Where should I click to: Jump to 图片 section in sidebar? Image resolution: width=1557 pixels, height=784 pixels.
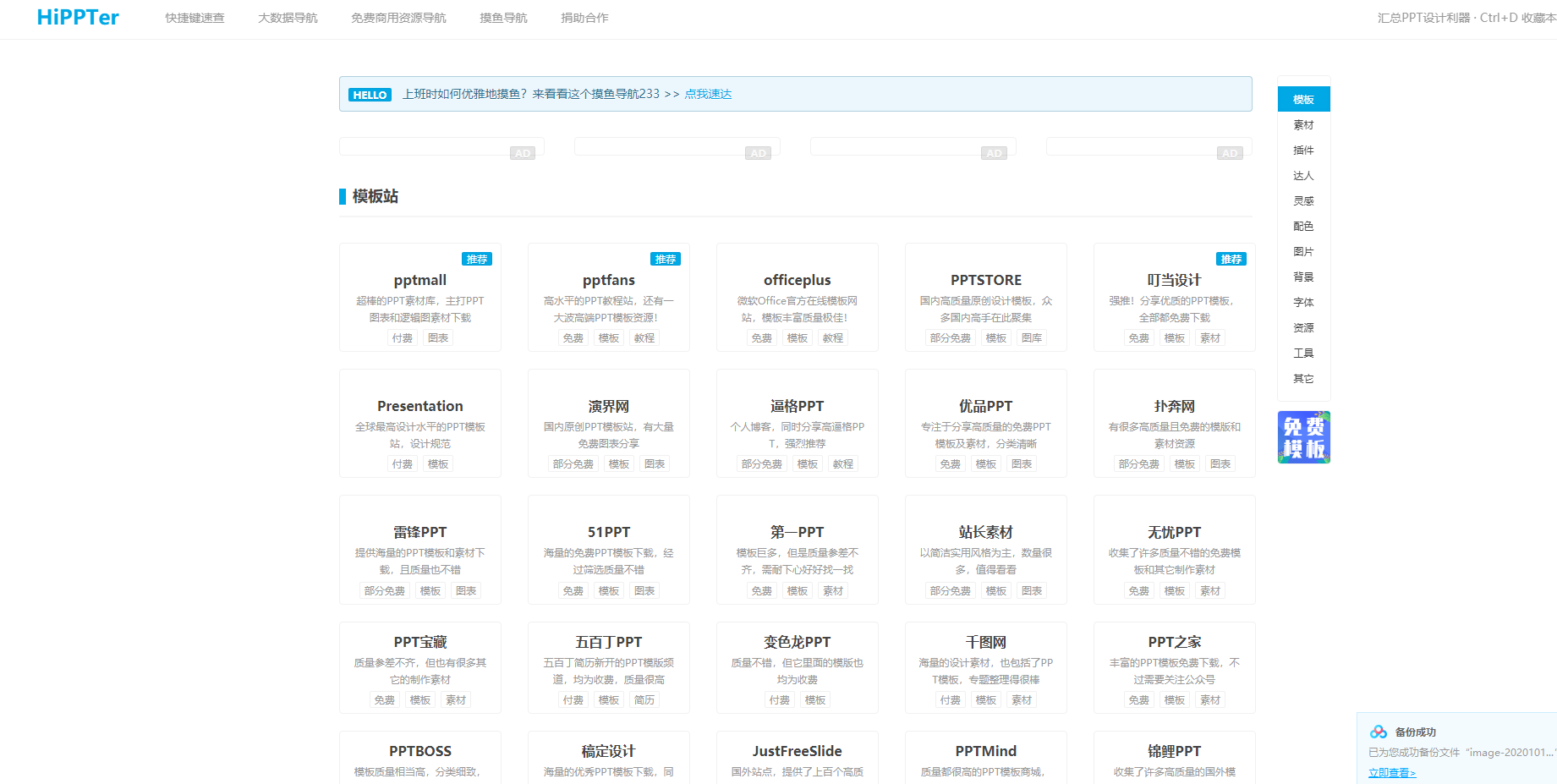[1303, 252]
